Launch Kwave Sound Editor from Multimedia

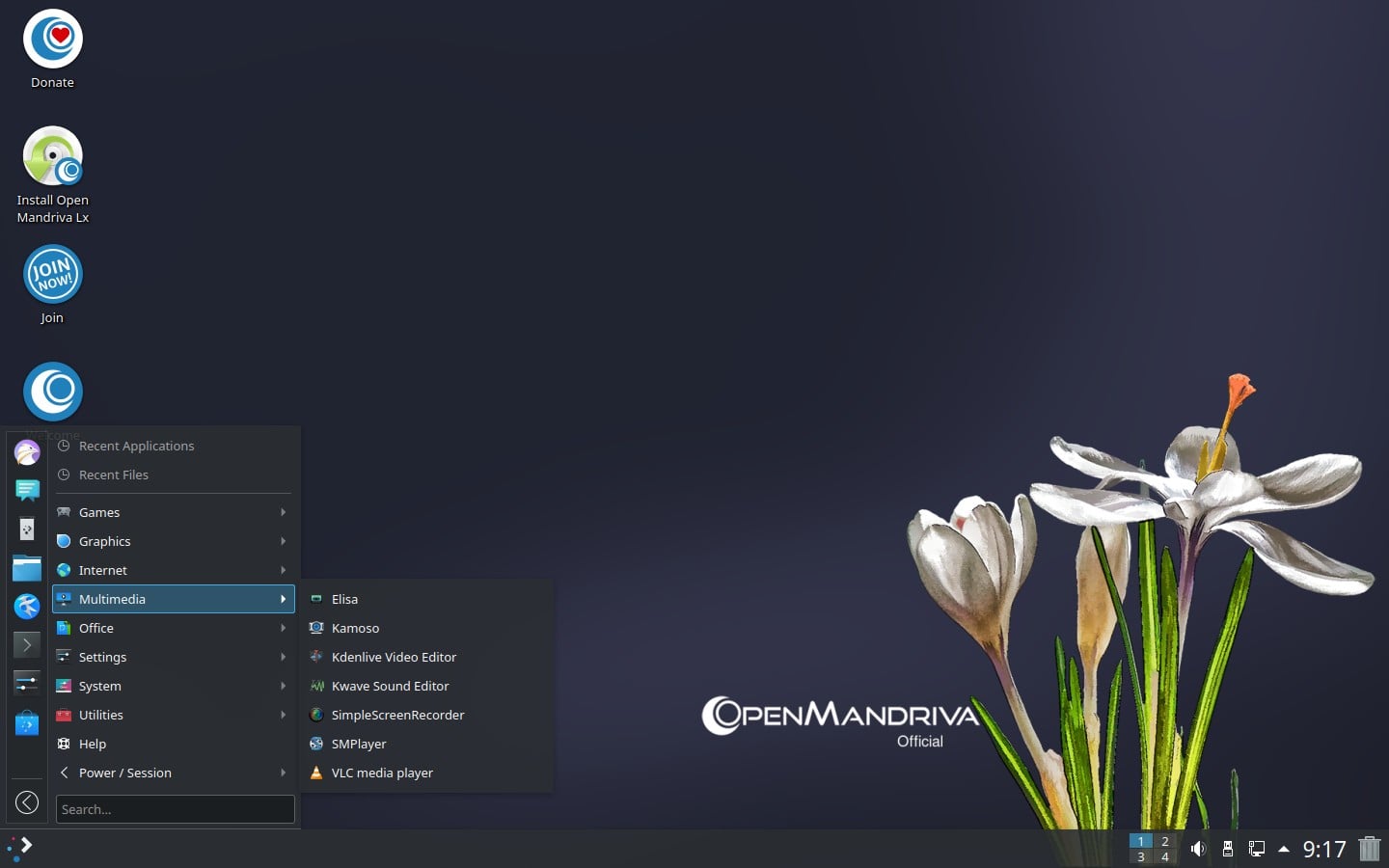(390, 686)
